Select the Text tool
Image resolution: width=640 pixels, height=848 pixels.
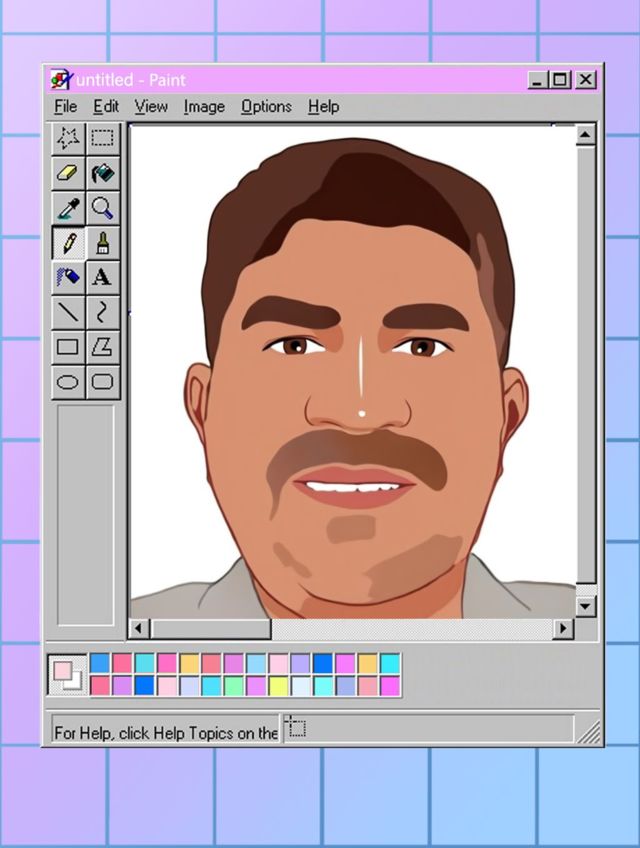(x=102, y=277)
